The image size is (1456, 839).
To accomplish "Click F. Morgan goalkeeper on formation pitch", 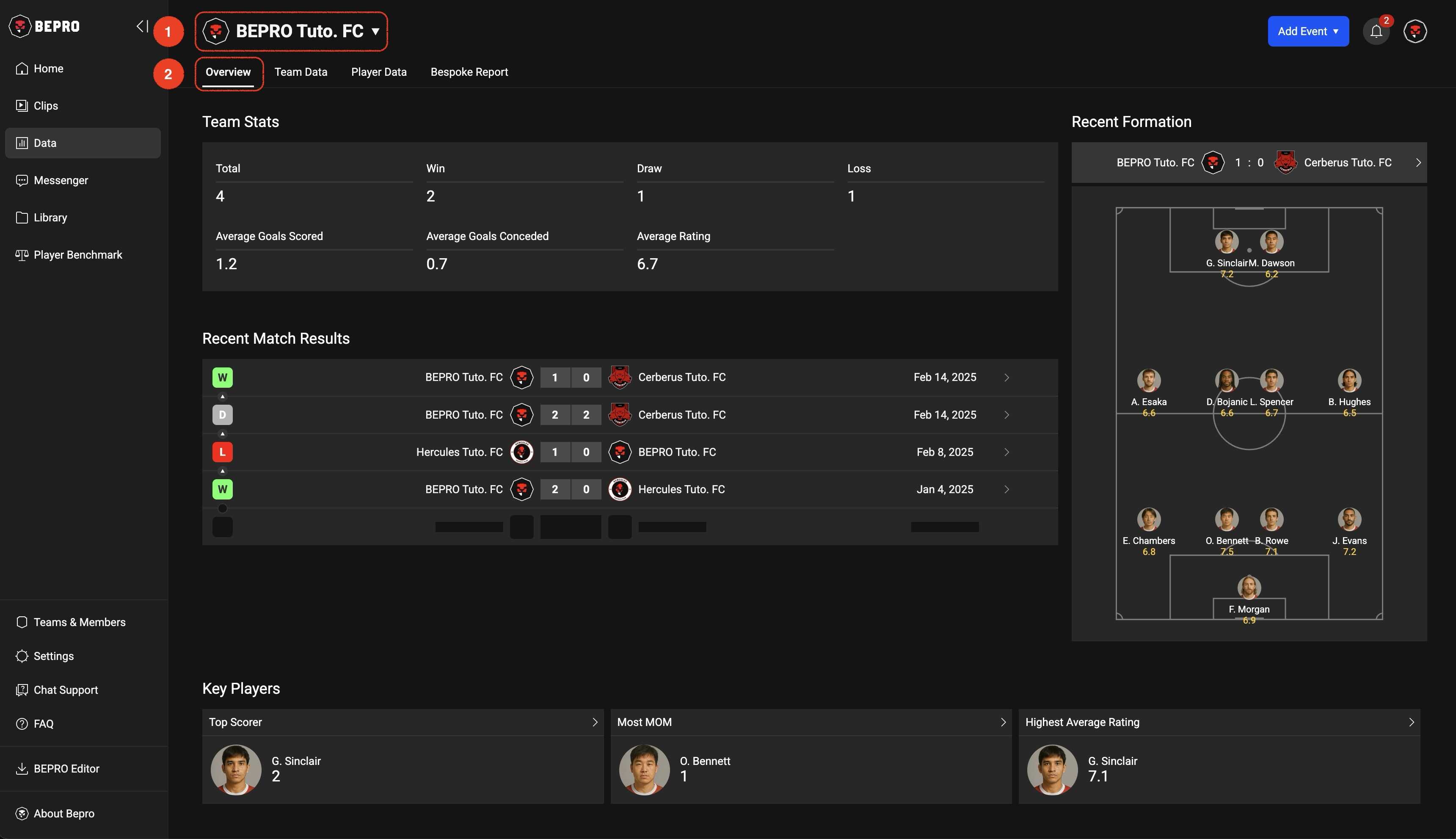I will coord(1249,588).
